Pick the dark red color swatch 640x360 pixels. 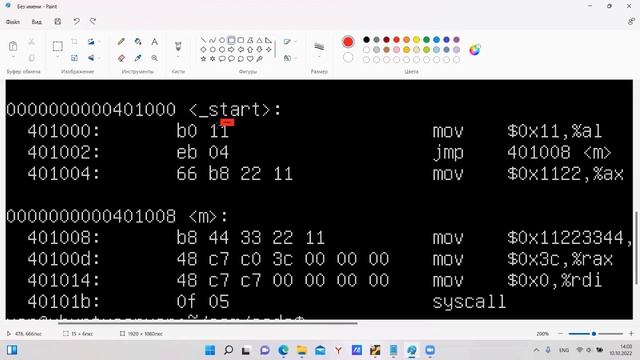[386, 40]
